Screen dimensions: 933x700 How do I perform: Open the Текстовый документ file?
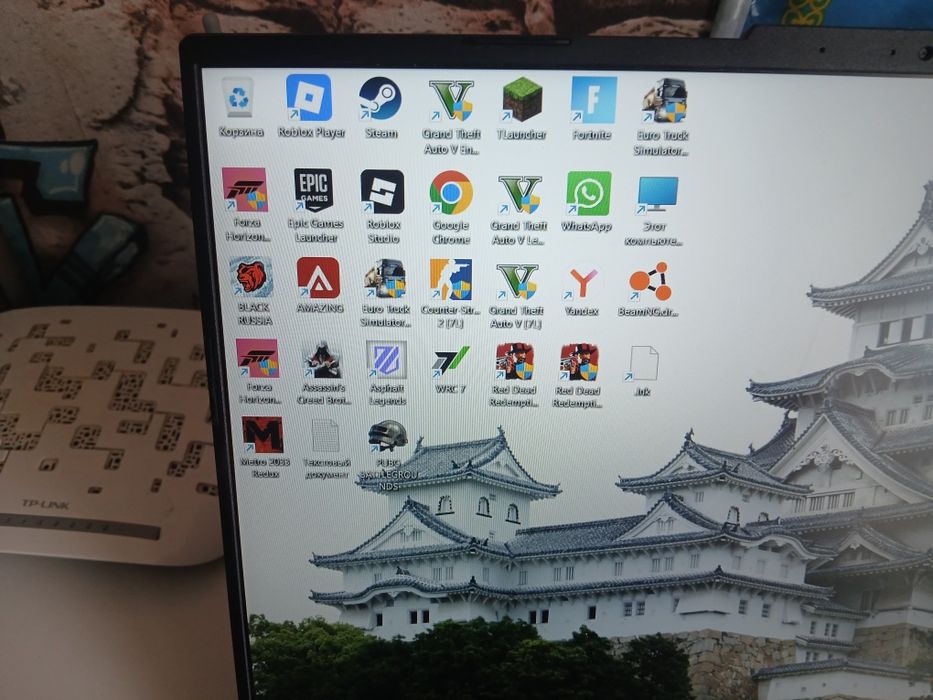pos(325,436)
